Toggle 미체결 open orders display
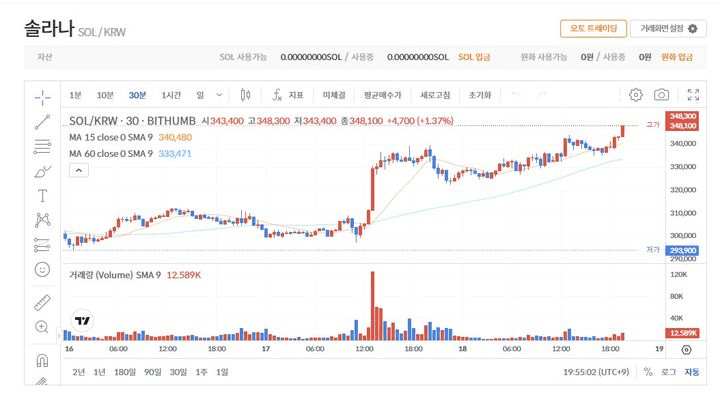The height and width of the screenshot is (414, 720). [334, 95]
